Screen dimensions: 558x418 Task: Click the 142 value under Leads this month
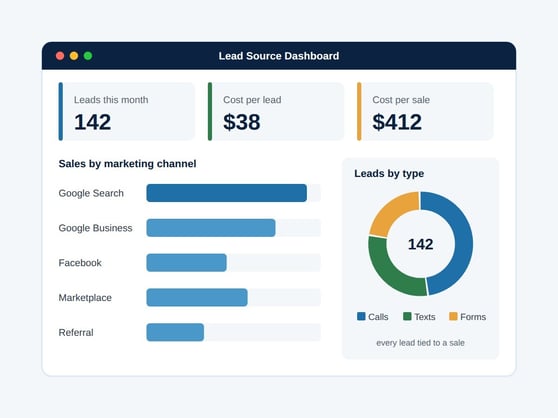[x=93, y=122]
